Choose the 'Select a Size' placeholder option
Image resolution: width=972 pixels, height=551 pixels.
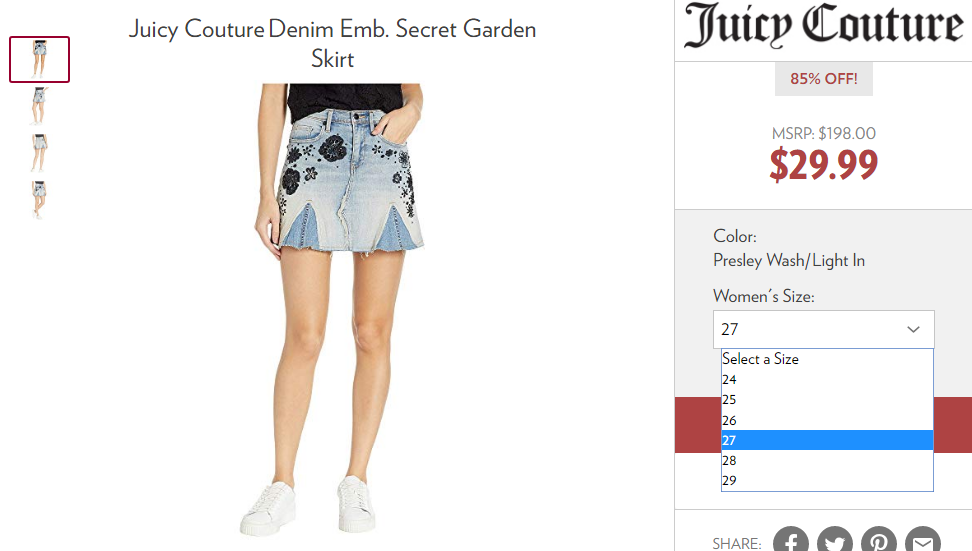(827, 359)
